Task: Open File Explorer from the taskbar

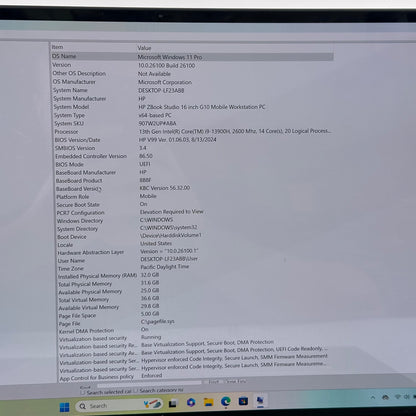Action: point(208,402)
